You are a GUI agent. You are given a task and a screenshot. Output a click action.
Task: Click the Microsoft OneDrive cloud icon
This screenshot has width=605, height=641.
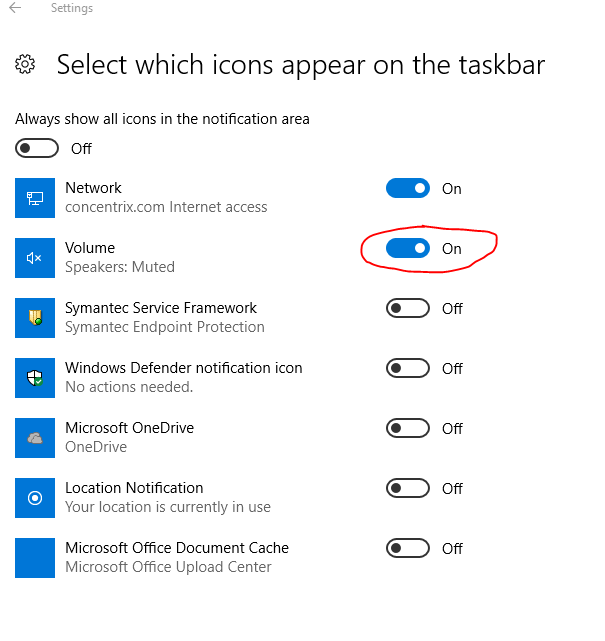tap(35, 438)
